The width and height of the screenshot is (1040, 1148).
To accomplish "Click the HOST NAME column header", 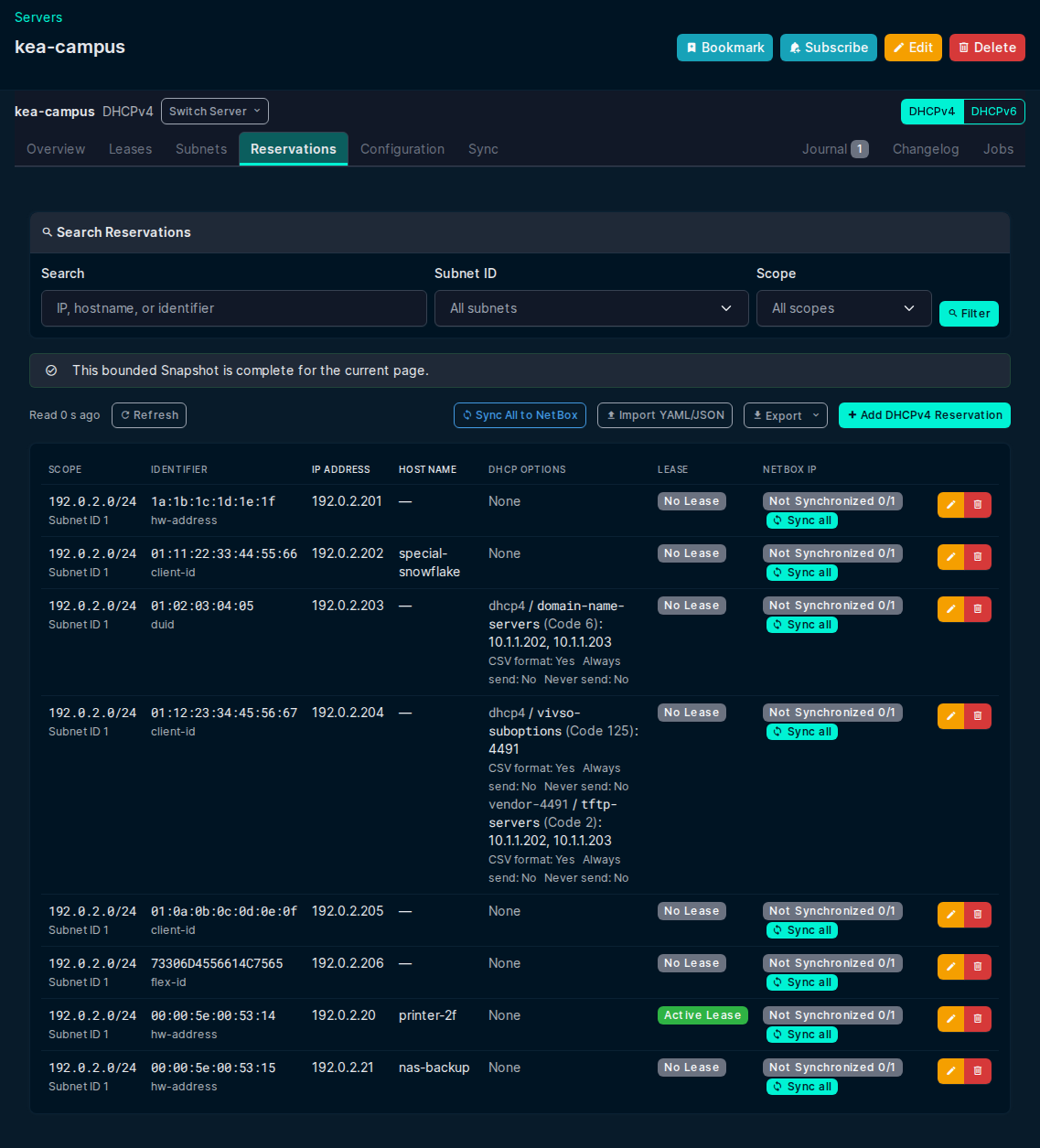I will [427, 469].
